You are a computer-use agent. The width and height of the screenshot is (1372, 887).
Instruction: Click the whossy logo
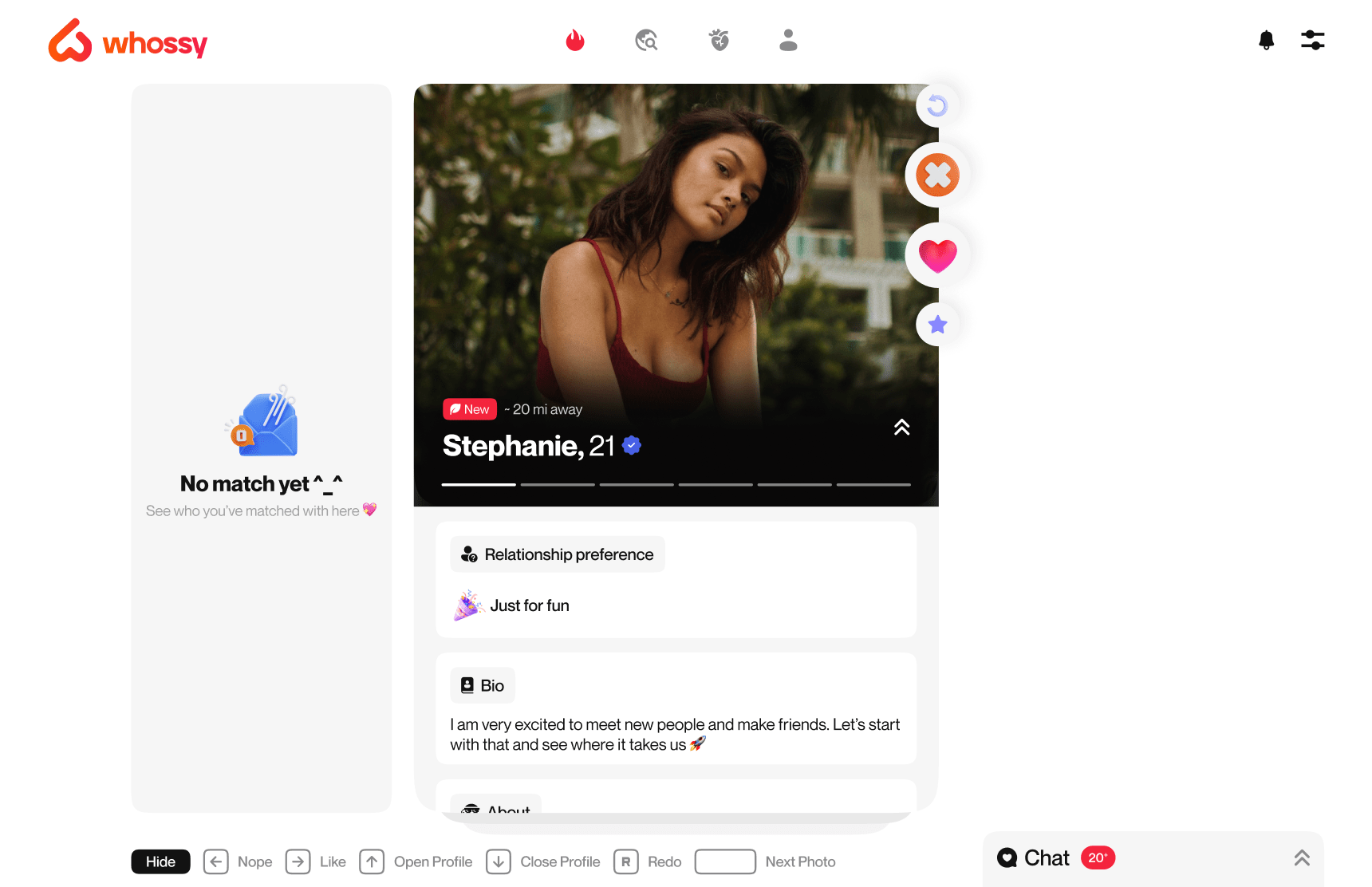click(128, 41)
